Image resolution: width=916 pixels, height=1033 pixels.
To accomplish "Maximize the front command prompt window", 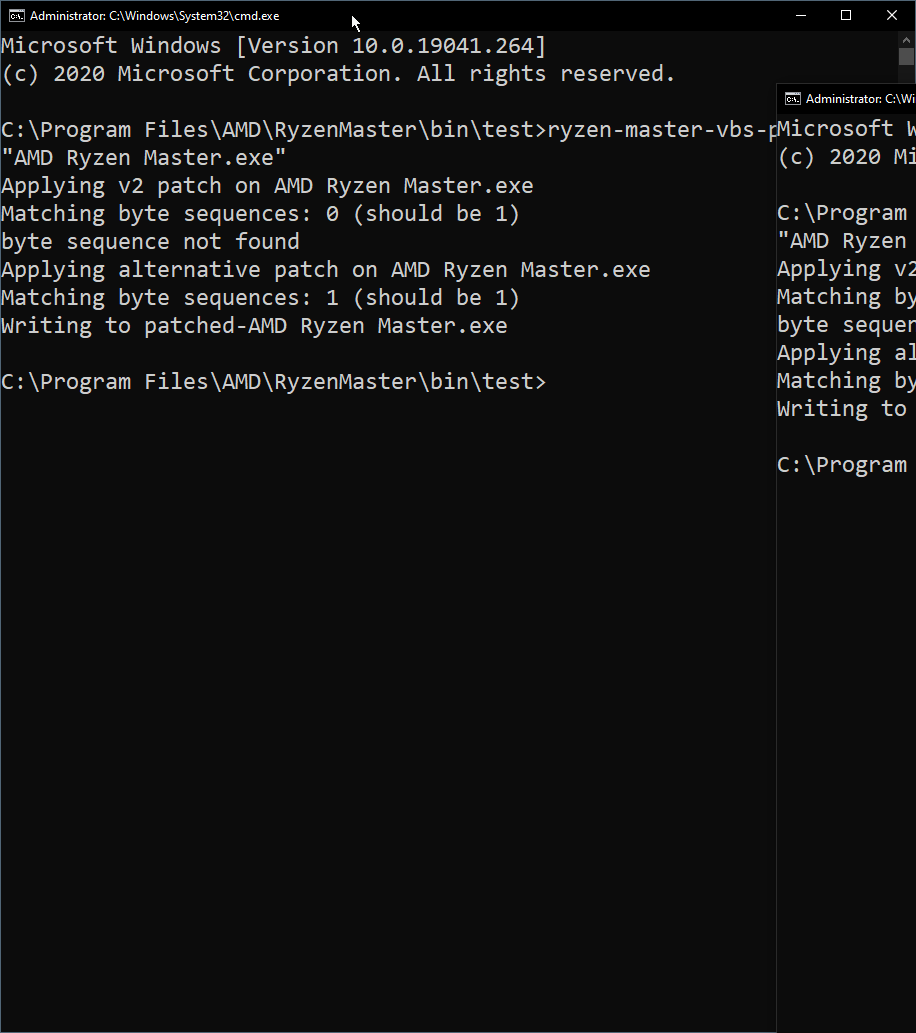I will tap(845, 15).
